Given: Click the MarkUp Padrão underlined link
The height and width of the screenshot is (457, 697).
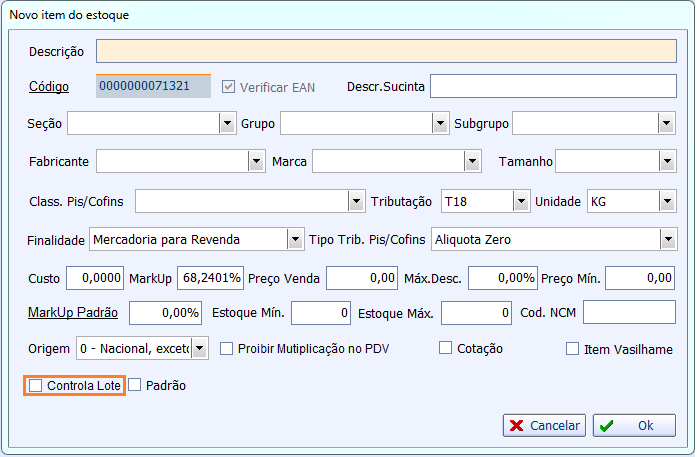Looking at the screenshot, I should tap(72, 312).
